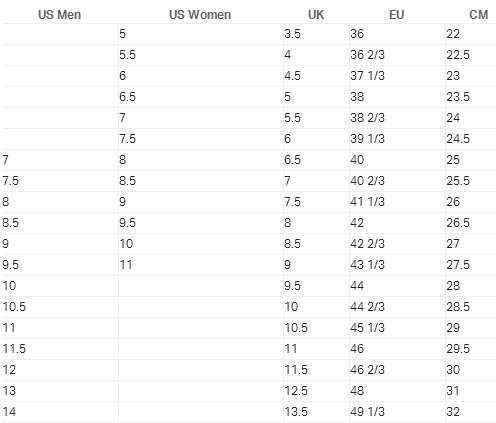This screenshot has height=423, width=496.
Task: Select the US Women size 11 cell
Action: coord(201,265)
